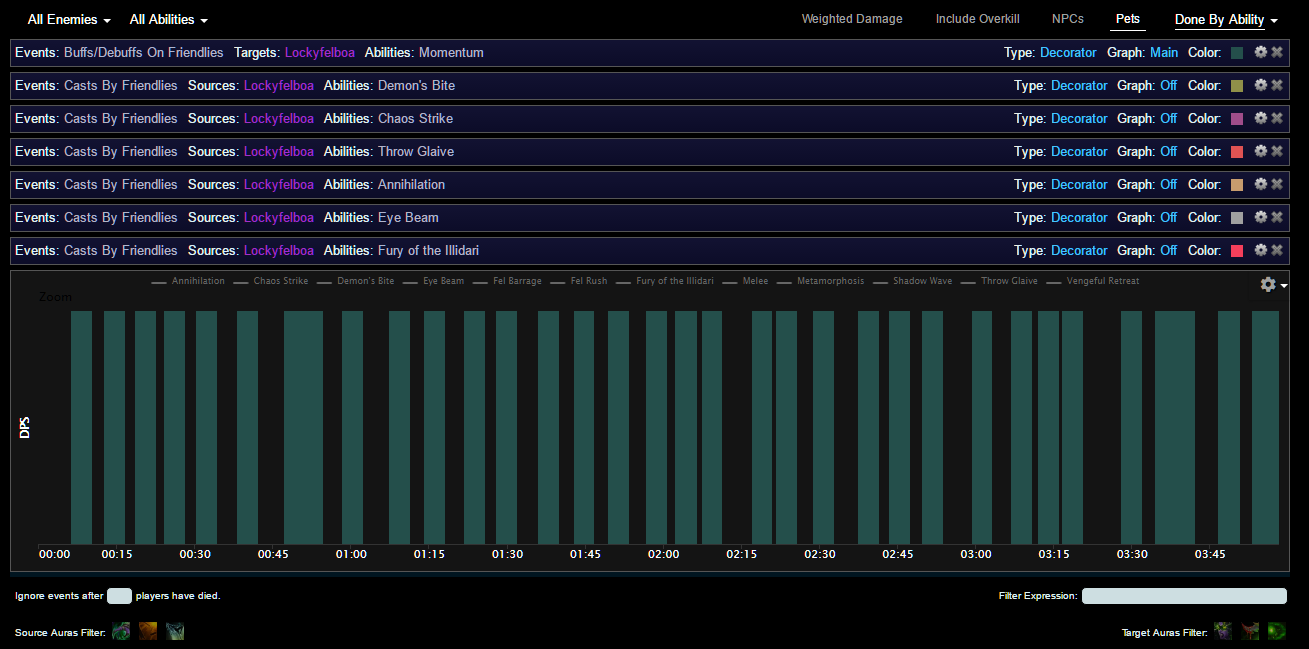Viewport: 1309px width, 649px height.
Task: Remove the Demon's Bite pin with its X icon
Action: point(1277,85)
